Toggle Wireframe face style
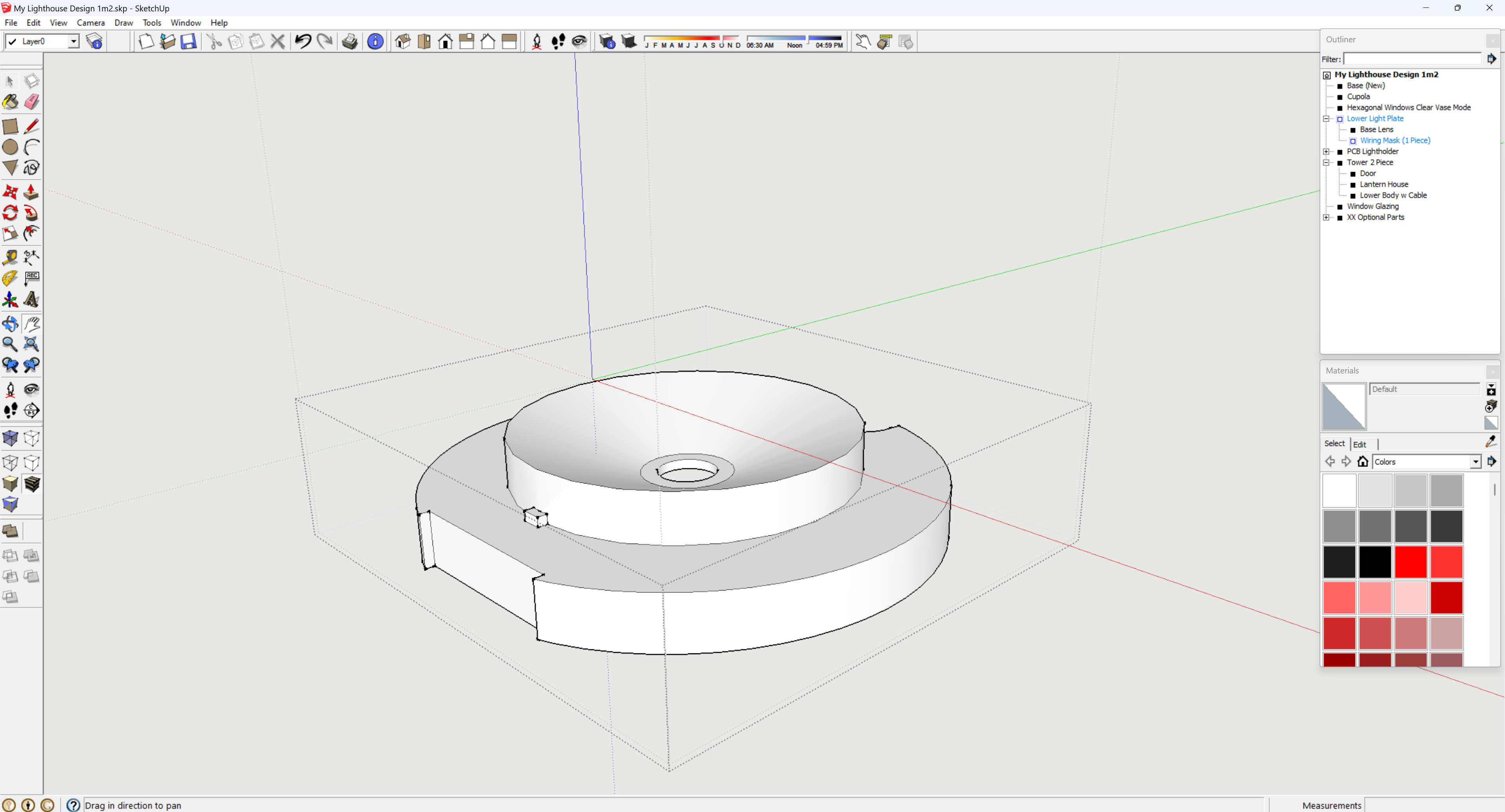 tap(10, 463)
